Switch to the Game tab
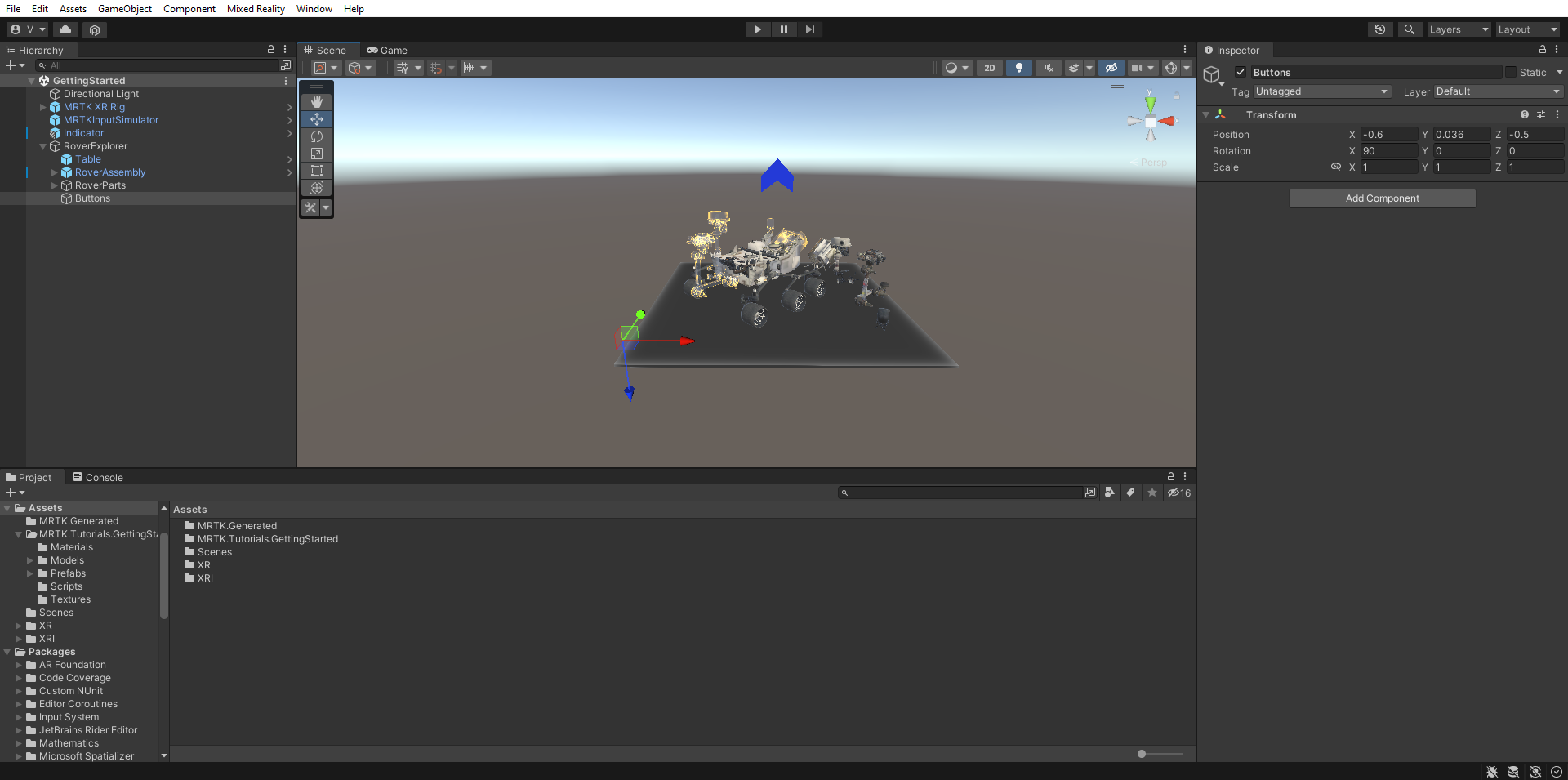Image resolution: width=1568 pixels, height=780 pixels. coord(388,50)
